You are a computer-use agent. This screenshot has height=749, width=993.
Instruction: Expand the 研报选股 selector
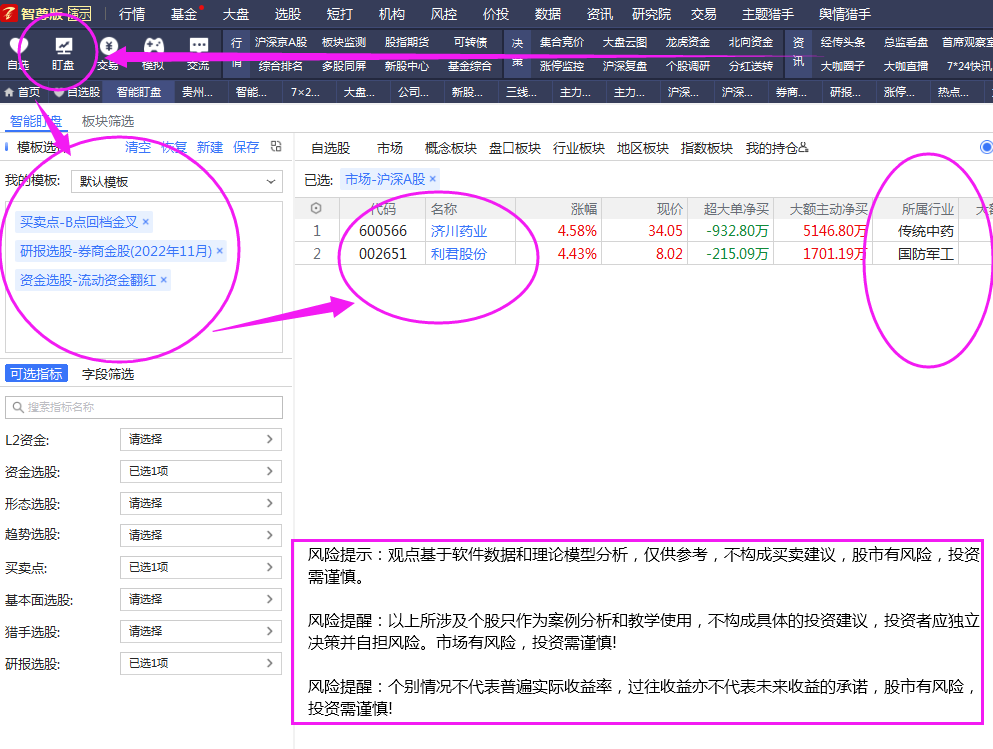coord(201,663)
